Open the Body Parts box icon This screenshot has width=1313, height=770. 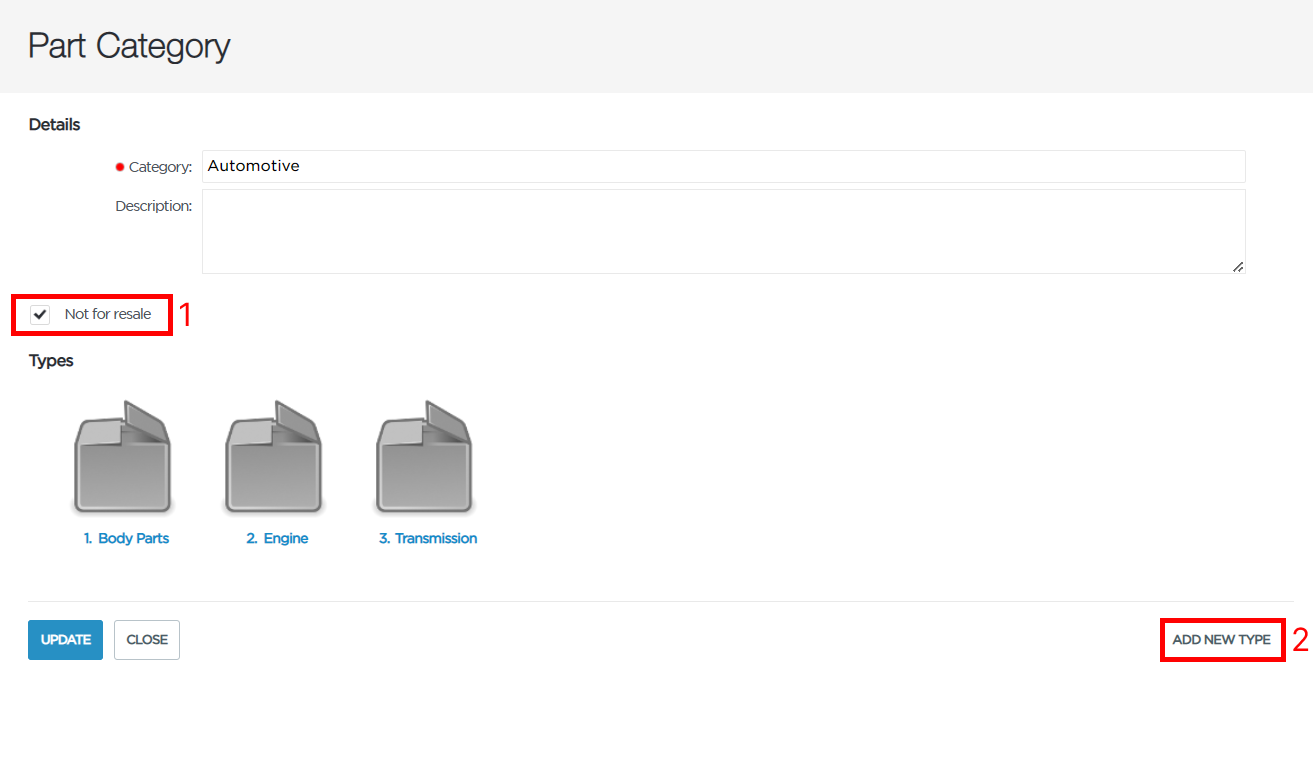click(122, 458)
